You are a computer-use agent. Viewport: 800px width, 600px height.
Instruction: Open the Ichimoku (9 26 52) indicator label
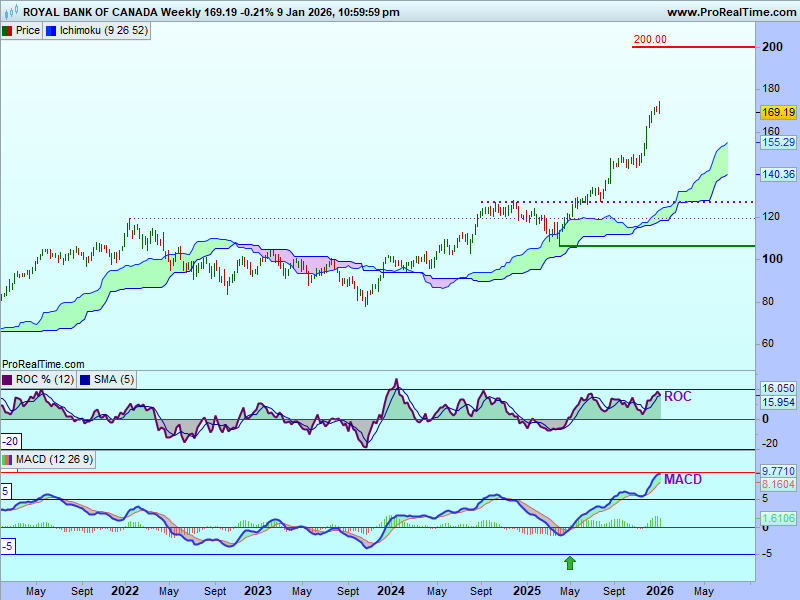[x=104, y=30]
